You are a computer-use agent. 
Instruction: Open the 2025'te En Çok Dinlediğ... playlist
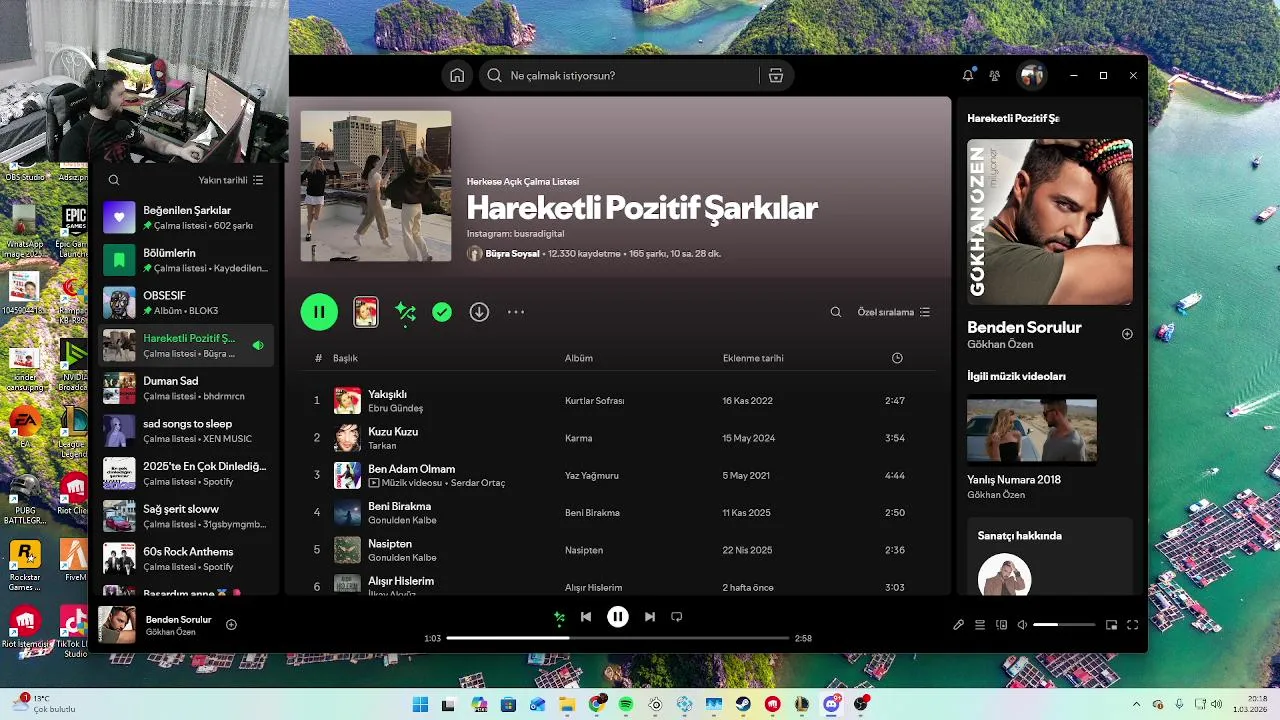(186, 473)
